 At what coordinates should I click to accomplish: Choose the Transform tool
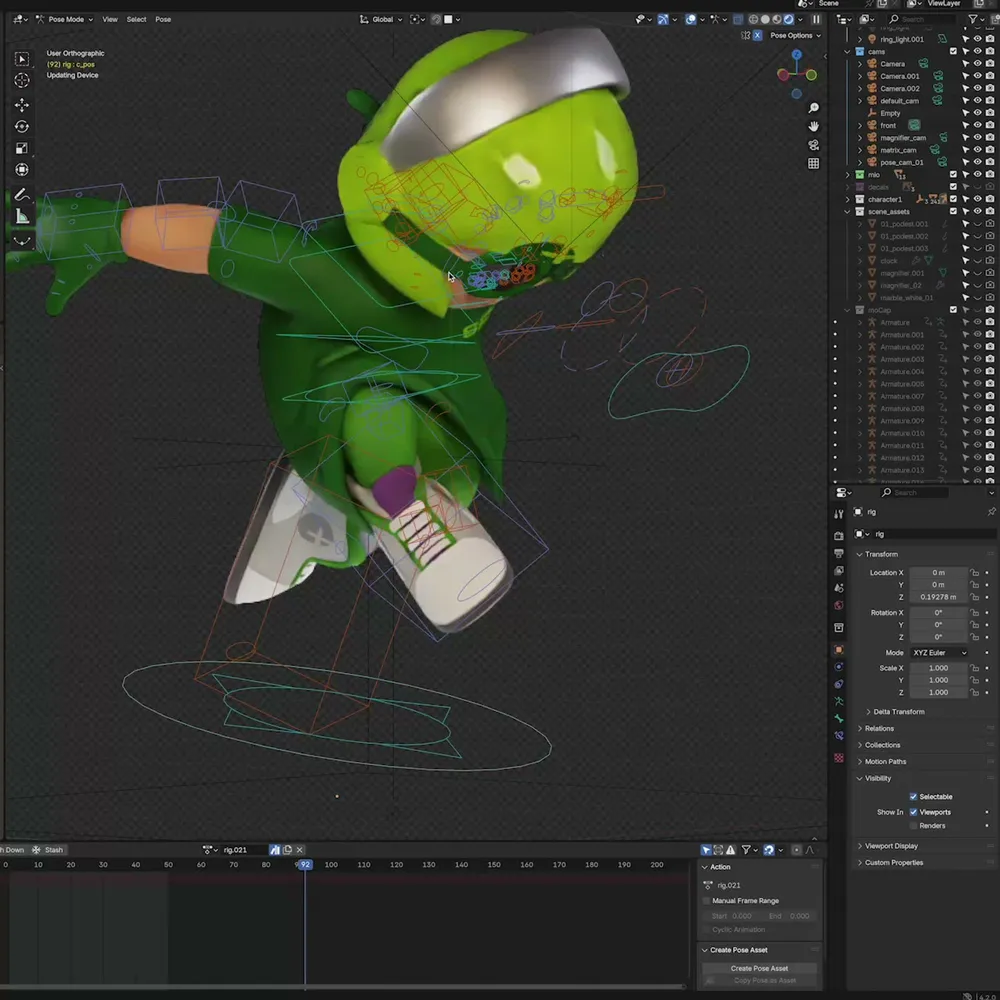click(x=22, y=170)
